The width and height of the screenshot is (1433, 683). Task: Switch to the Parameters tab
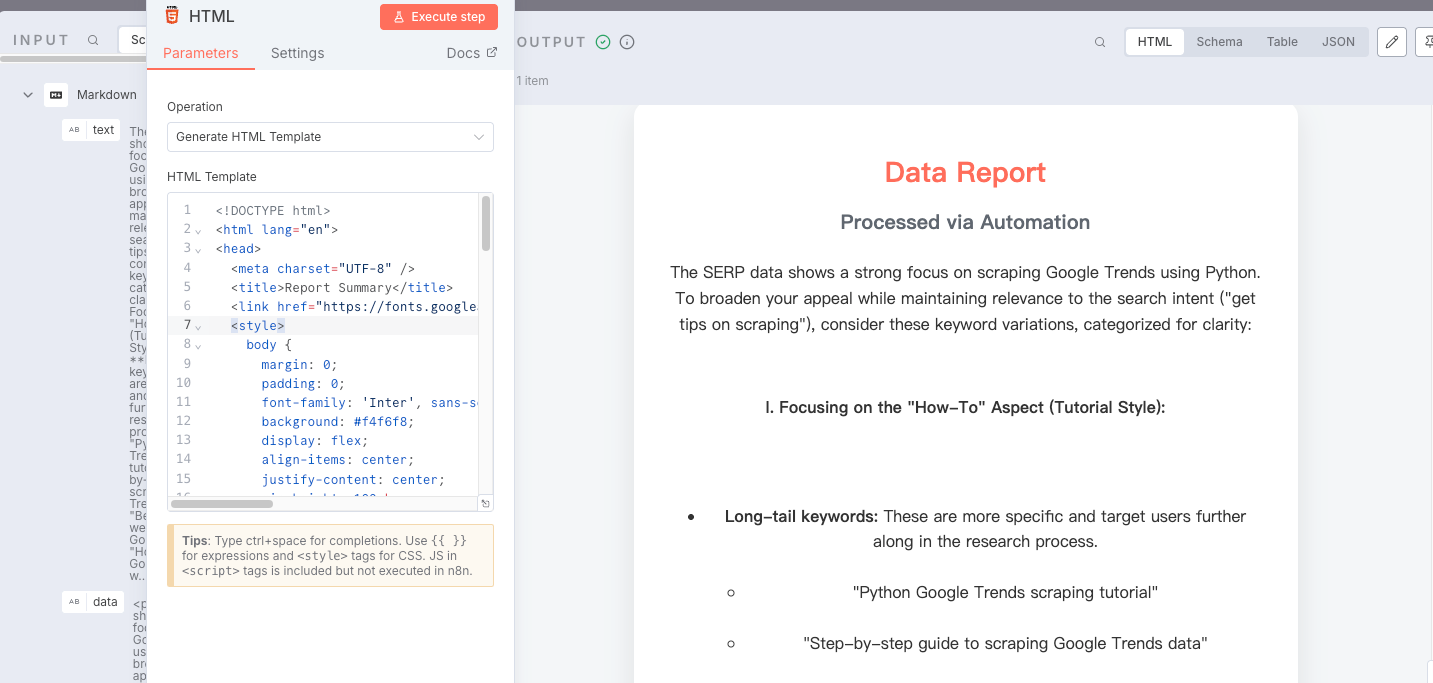[x=201, y=53]
